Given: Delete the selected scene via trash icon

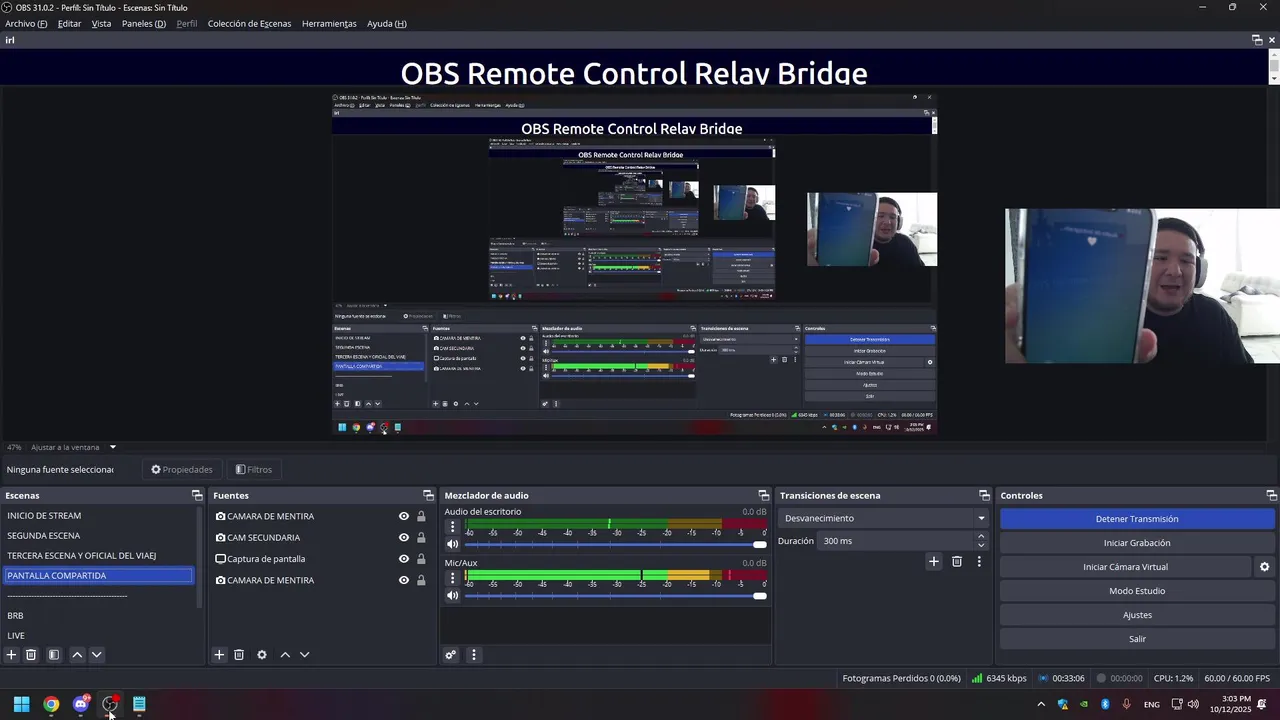Looking at the screenshot, I should pos(31,655).
